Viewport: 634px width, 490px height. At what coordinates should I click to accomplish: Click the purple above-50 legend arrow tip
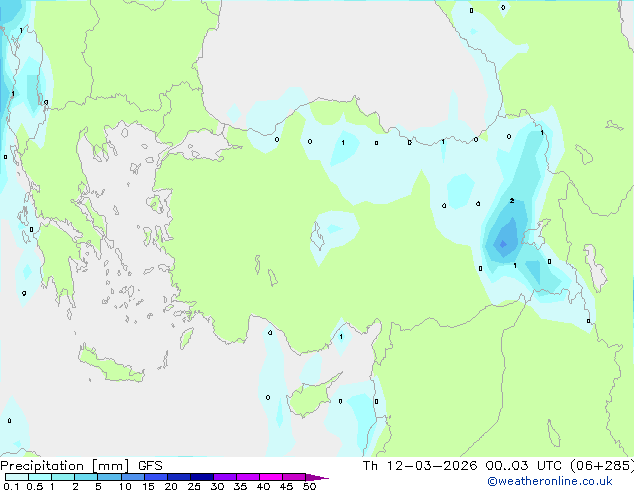(x=317, y=477)
